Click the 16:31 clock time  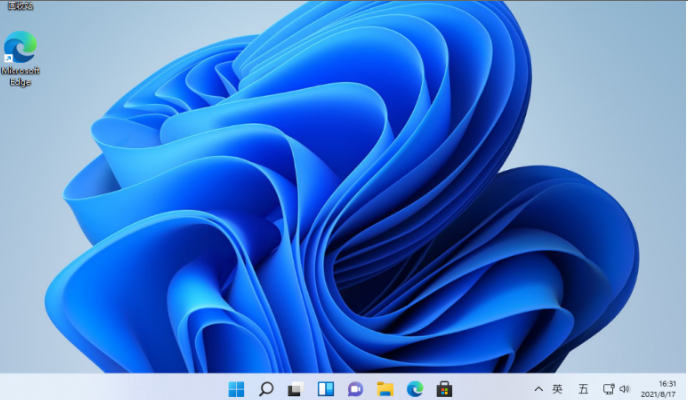(x=666, y=382)
